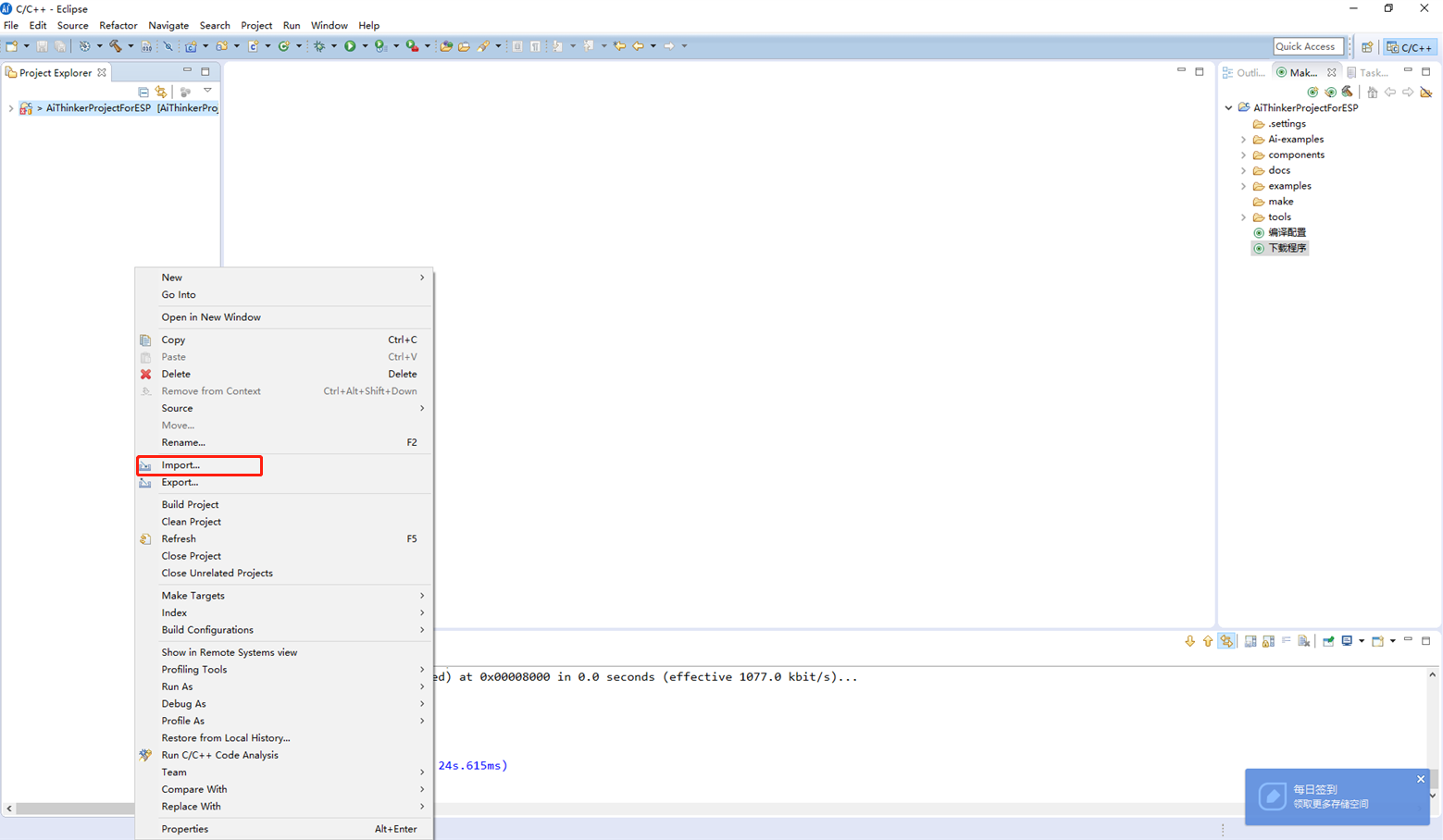This screenshot has width=1443, height=840.
Task: Click the Search flashlight icon in toolbar
Action: 483,45
